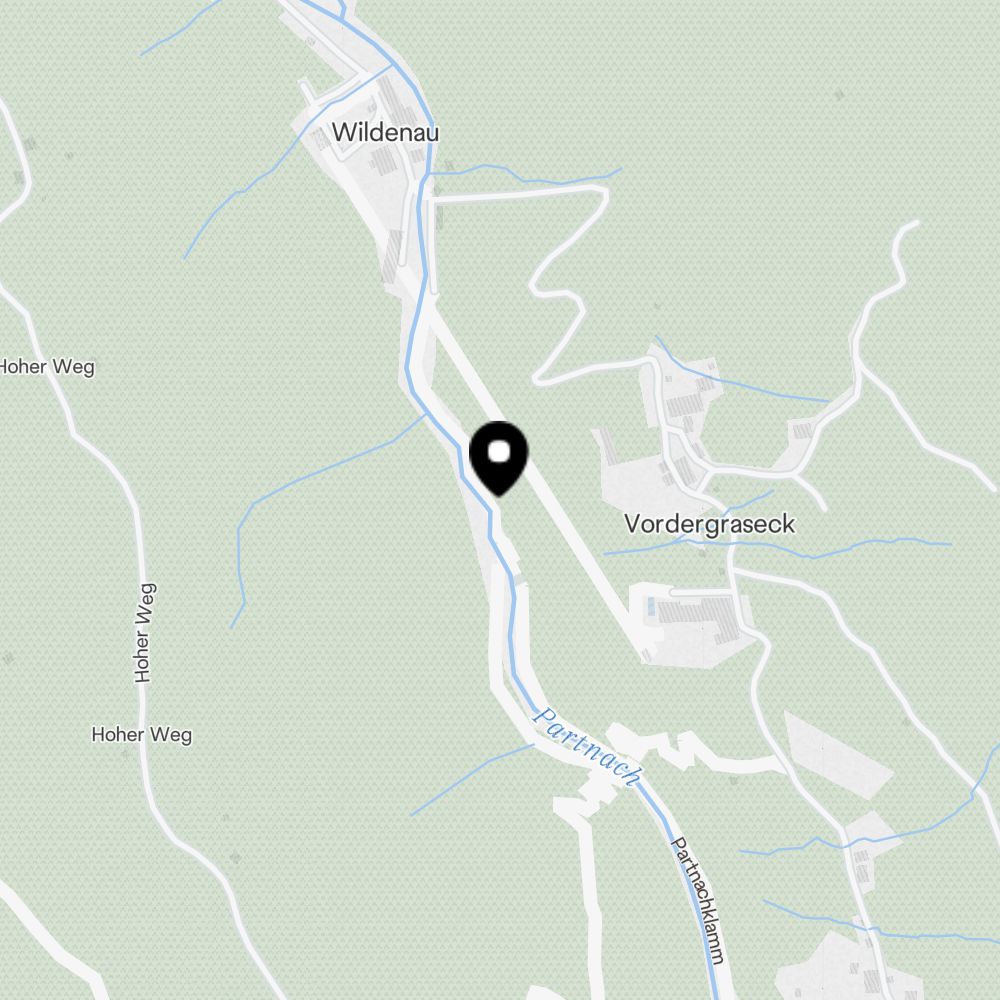Click the small blue swimming pool rectangle
Screen dimensions: 1000x1000
click(651, 606)
